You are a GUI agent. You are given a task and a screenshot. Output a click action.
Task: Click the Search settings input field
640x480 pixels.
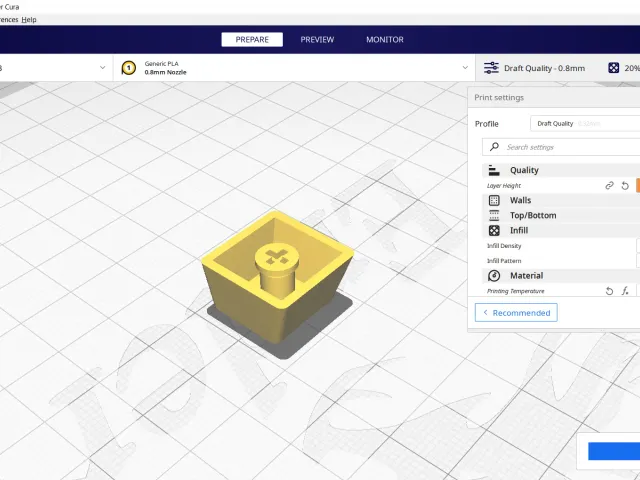[x=561, y=147]
